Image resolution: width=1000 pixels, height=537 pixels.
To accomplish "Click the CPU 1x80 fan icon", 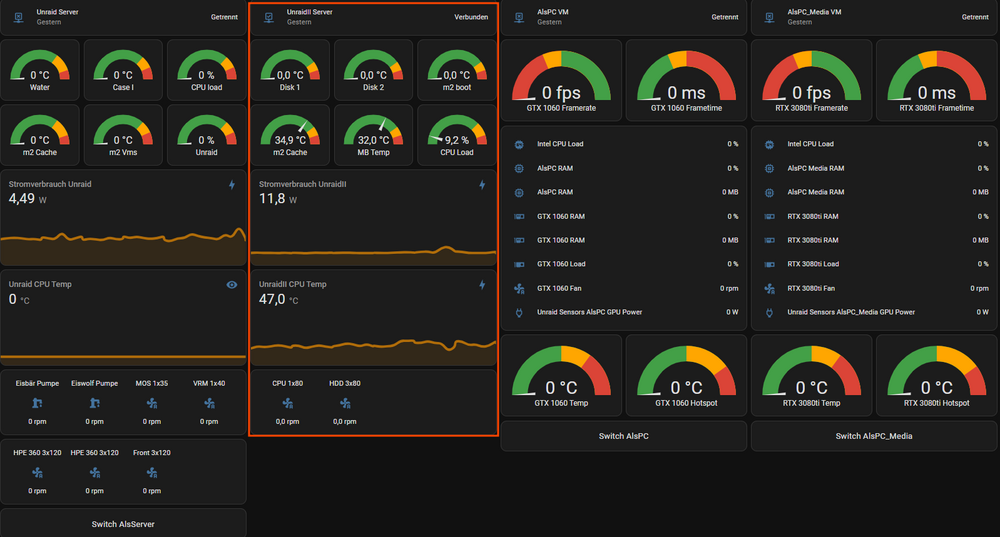I will coord(288,403).
